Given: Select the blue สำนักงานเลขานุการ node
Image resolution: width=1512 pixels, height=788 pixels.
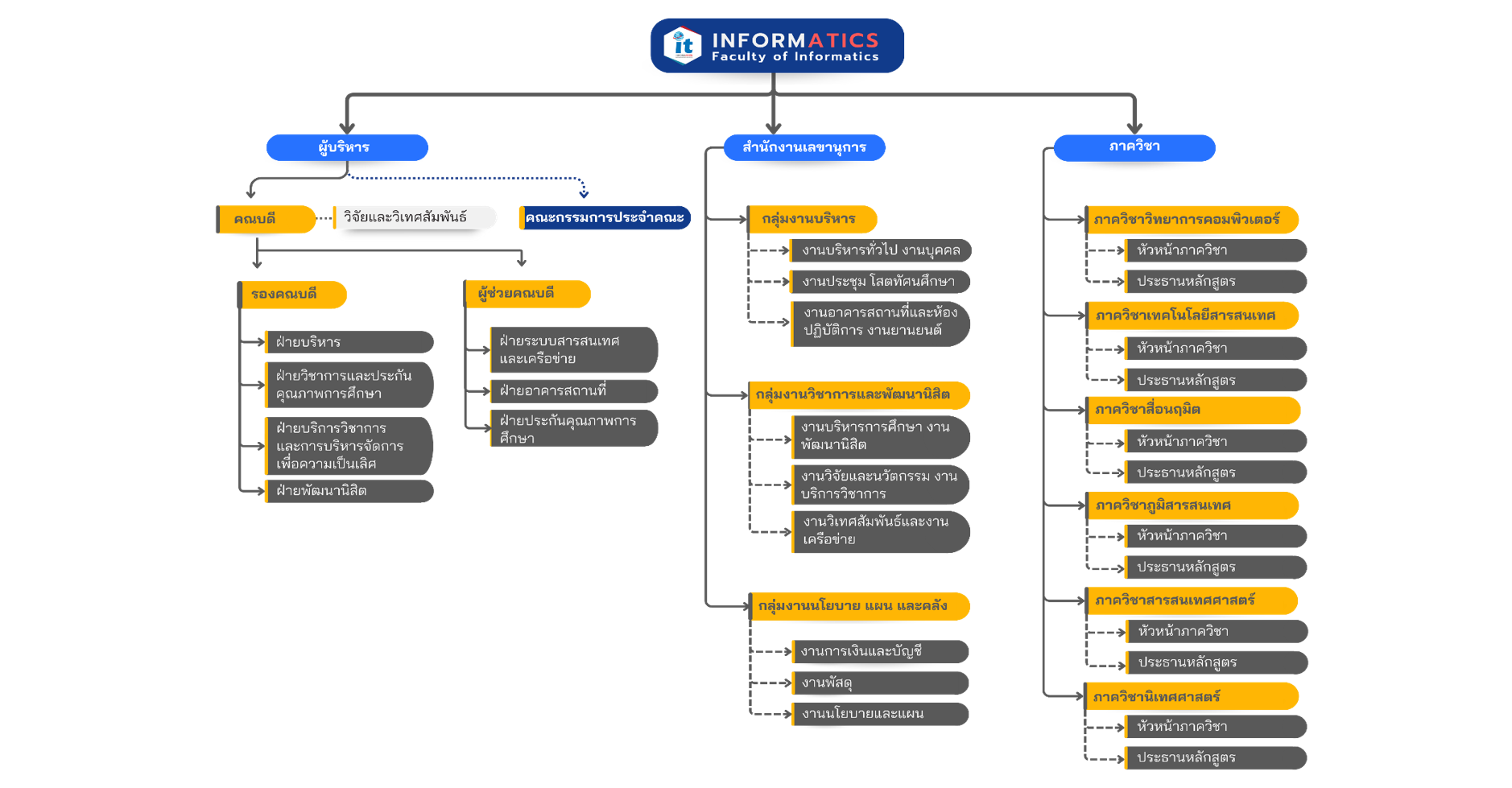Looking at the screenshot, I should point(804,147).
